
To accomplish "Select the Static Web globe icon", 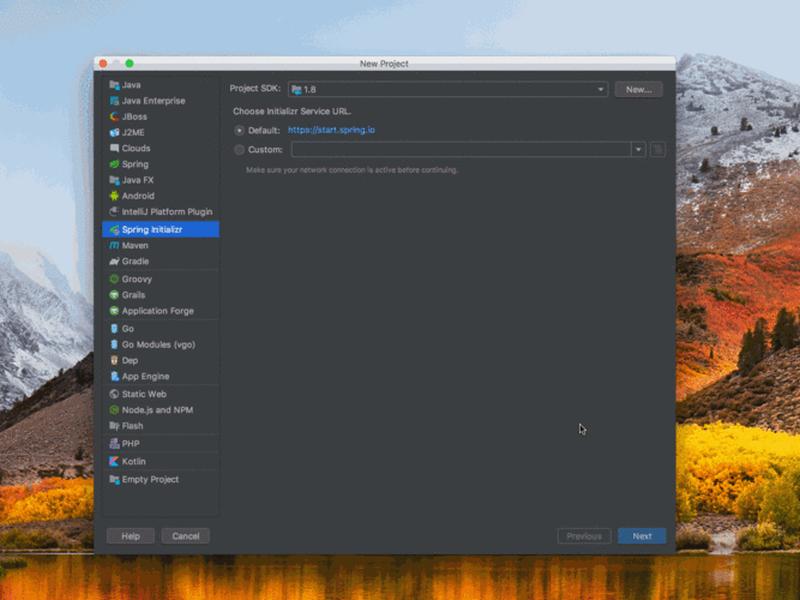I will pyautogui.click(x=114, y=394).
